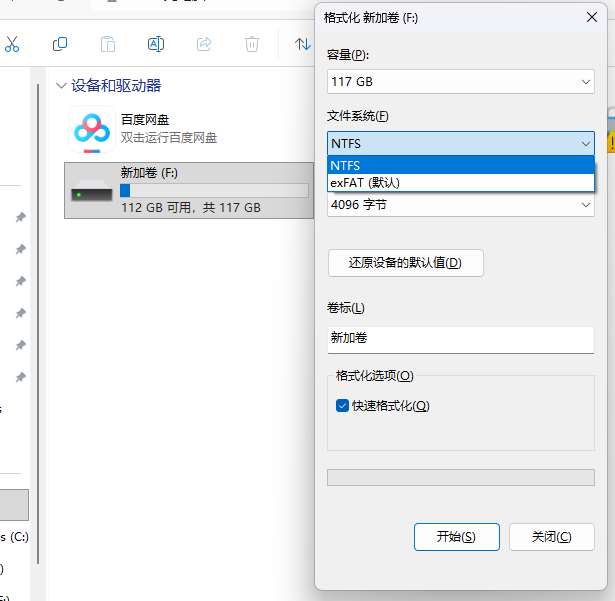Click the 还原设备的默认值 button
This screenshot has width=615, height=601.
click(x=405, y=263)
